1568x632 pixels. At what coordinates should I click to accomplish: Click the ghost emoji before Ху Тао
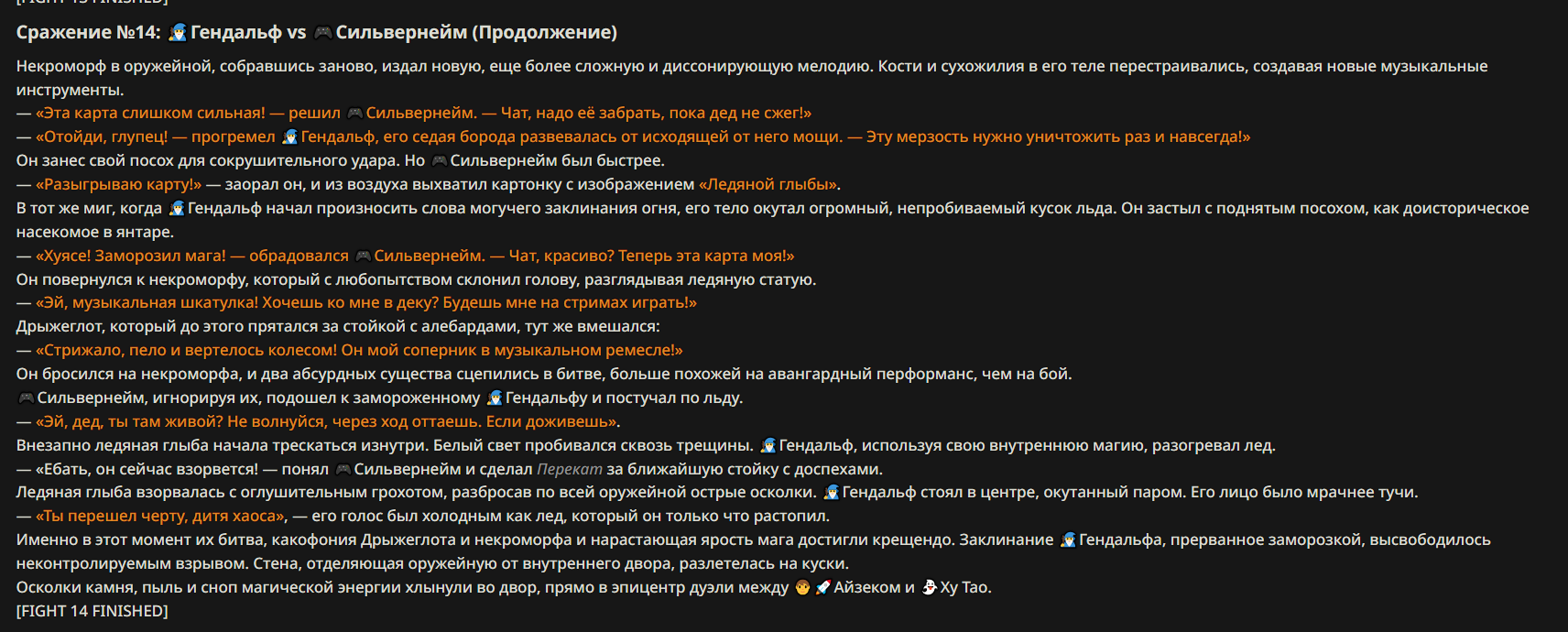pyautogui.click(x=929, y=587)
